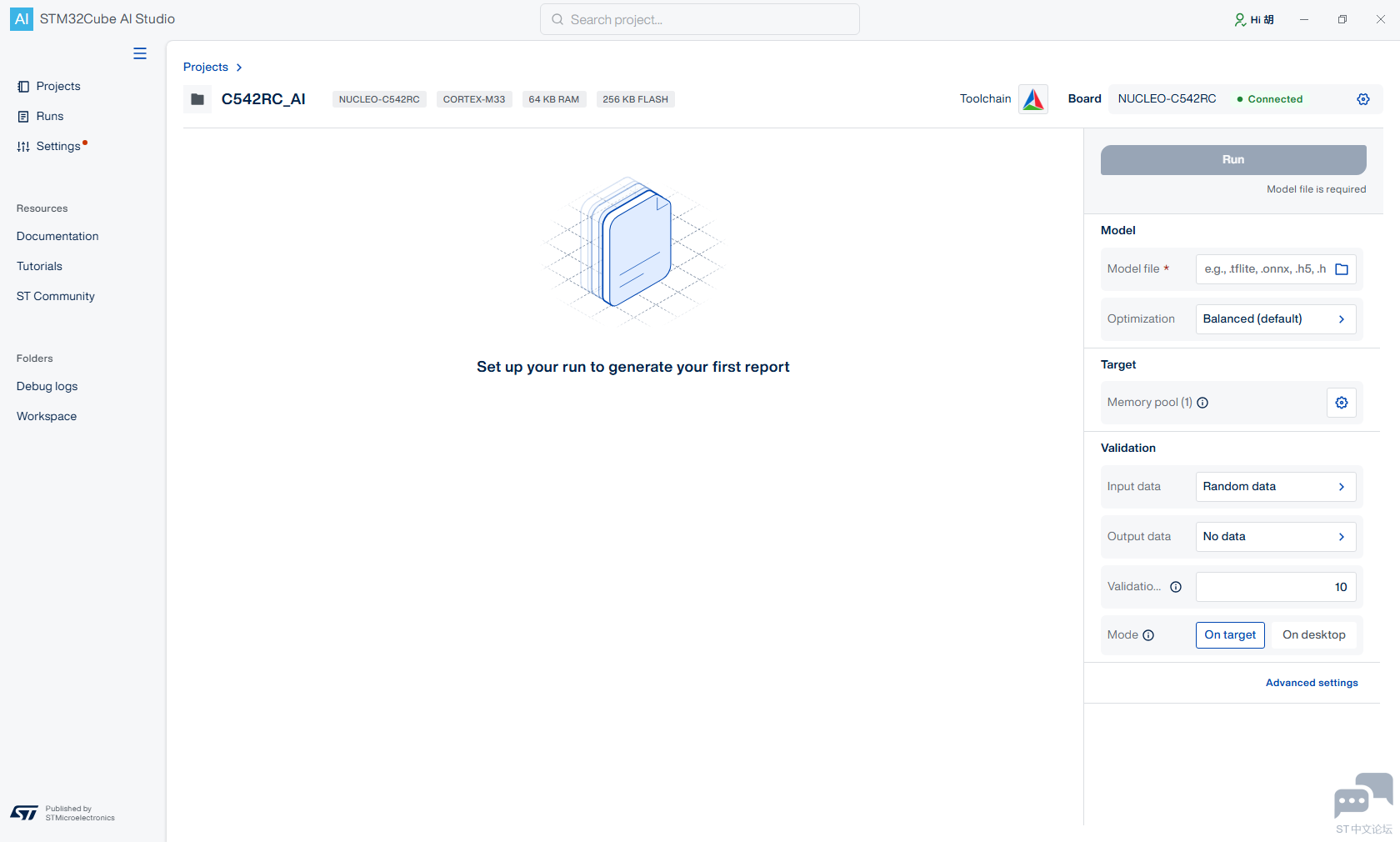Click the CORTEX-M33 tag
The width and height of the screenshot is (1400, 842).
pyautogui.click(x=474, y=99)
